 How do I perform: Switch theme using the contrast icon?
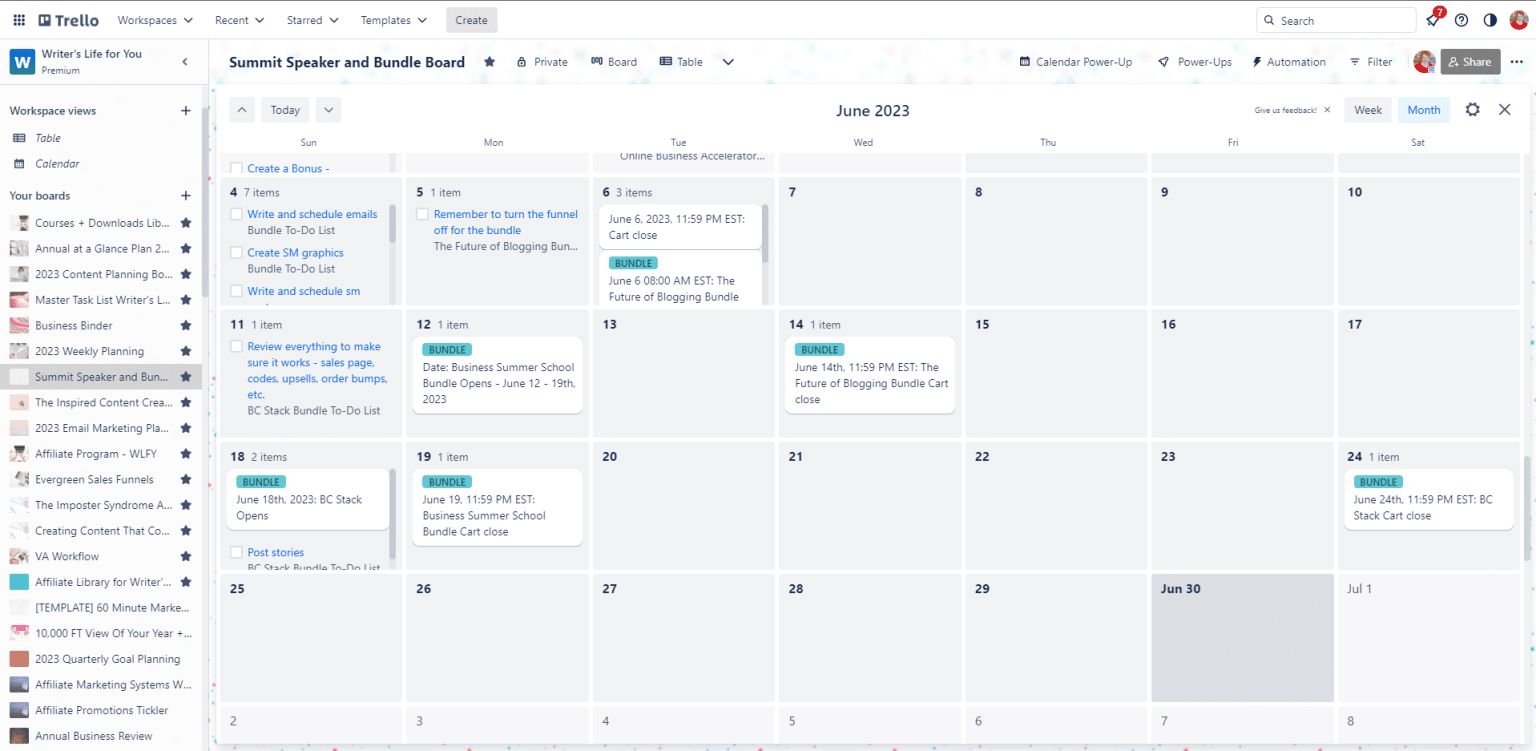(1489, 19)
